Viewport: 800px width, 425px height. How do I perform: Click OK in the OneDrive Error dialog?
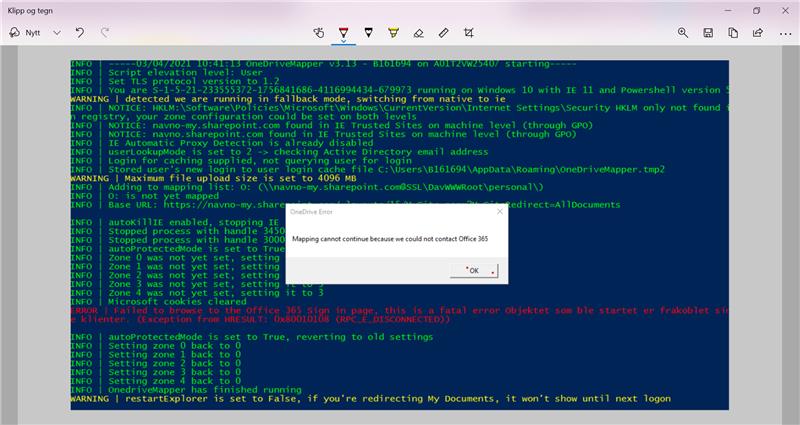(x=474, y=270)
